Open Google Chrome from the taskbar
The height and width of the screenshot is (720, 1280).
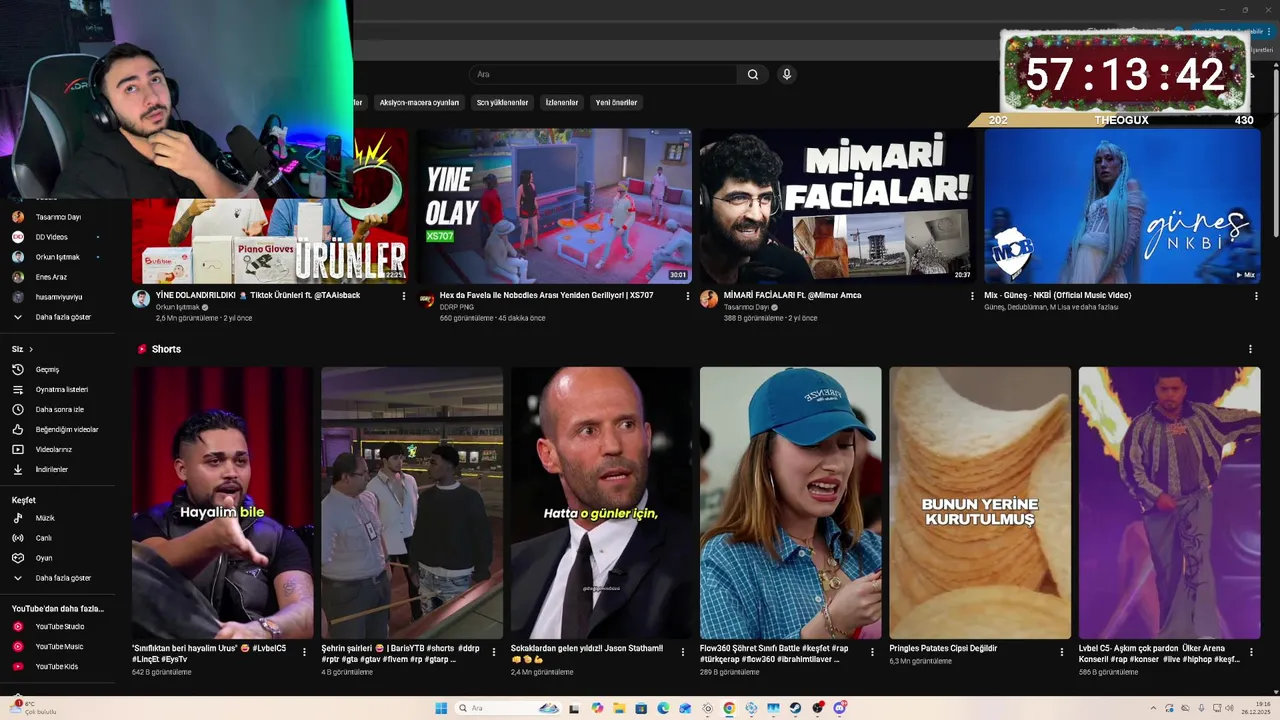[729, 708]
